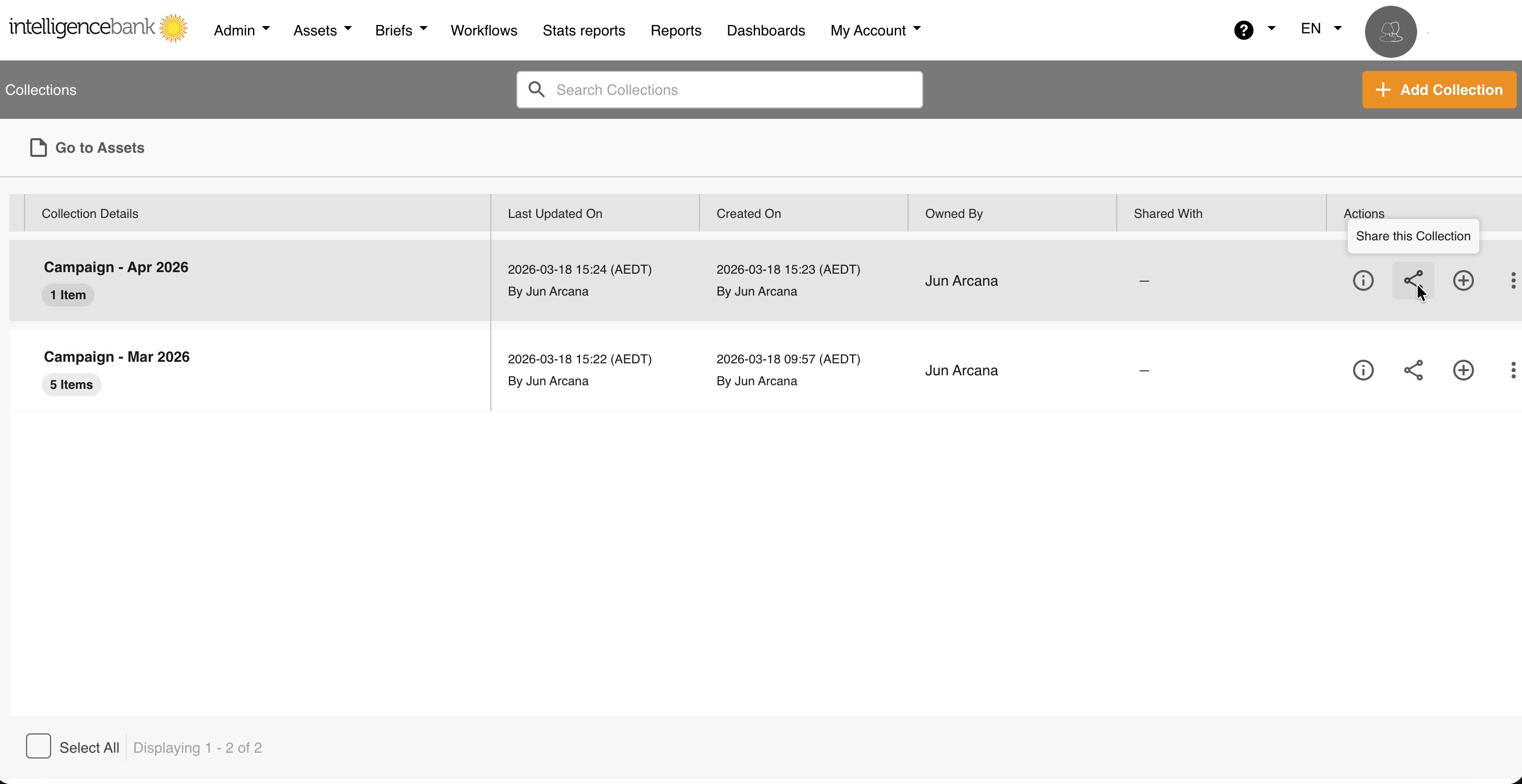Click the Add Collection button

click(1439, 90)
